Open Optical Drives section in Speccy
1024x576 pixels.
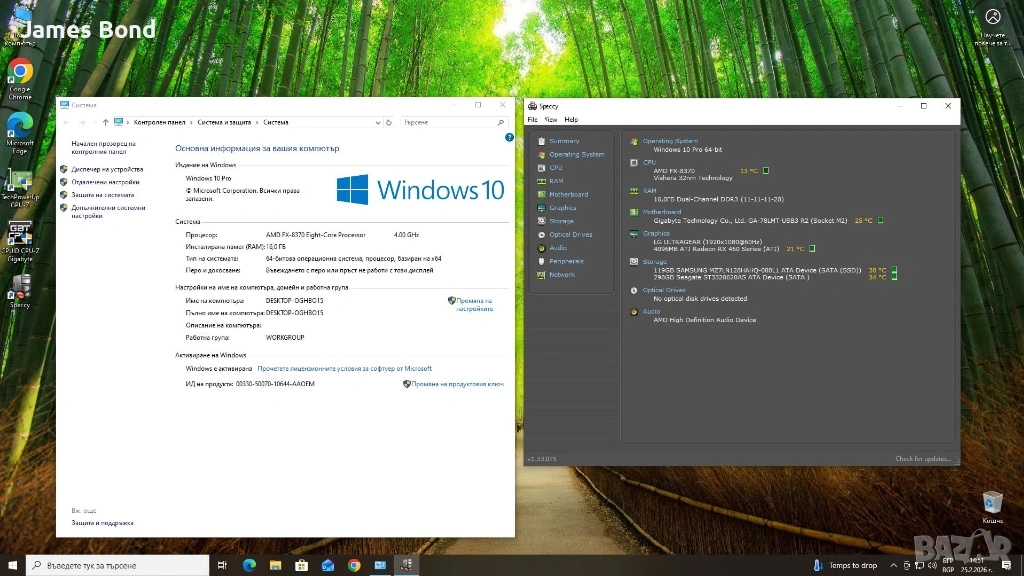pyautogui.click(x=570, y=235)
